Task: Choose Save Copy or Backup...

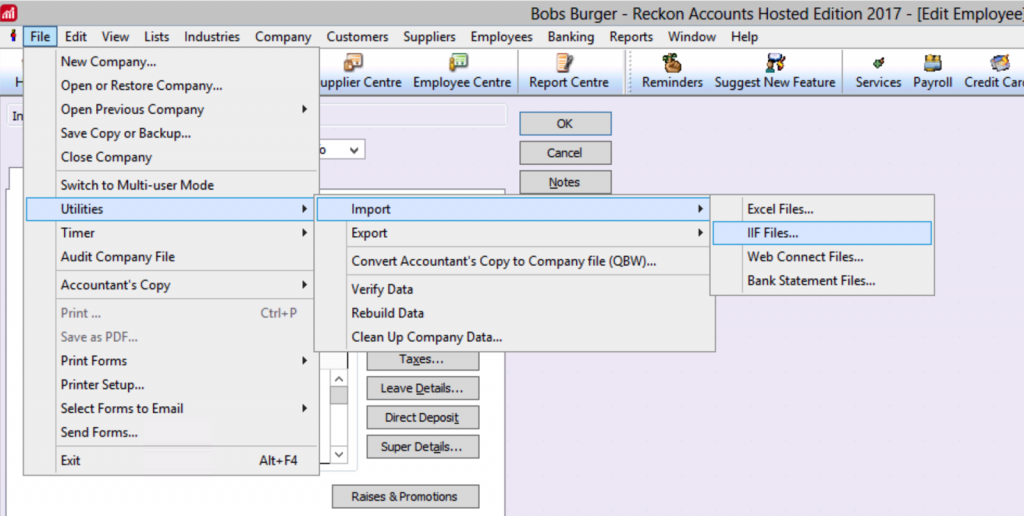Action: 172,133
